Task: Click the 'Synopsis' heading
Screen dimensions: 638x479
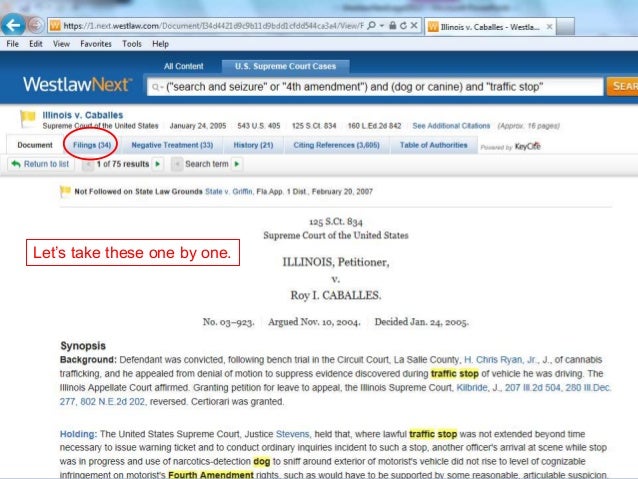Action: 83,346
